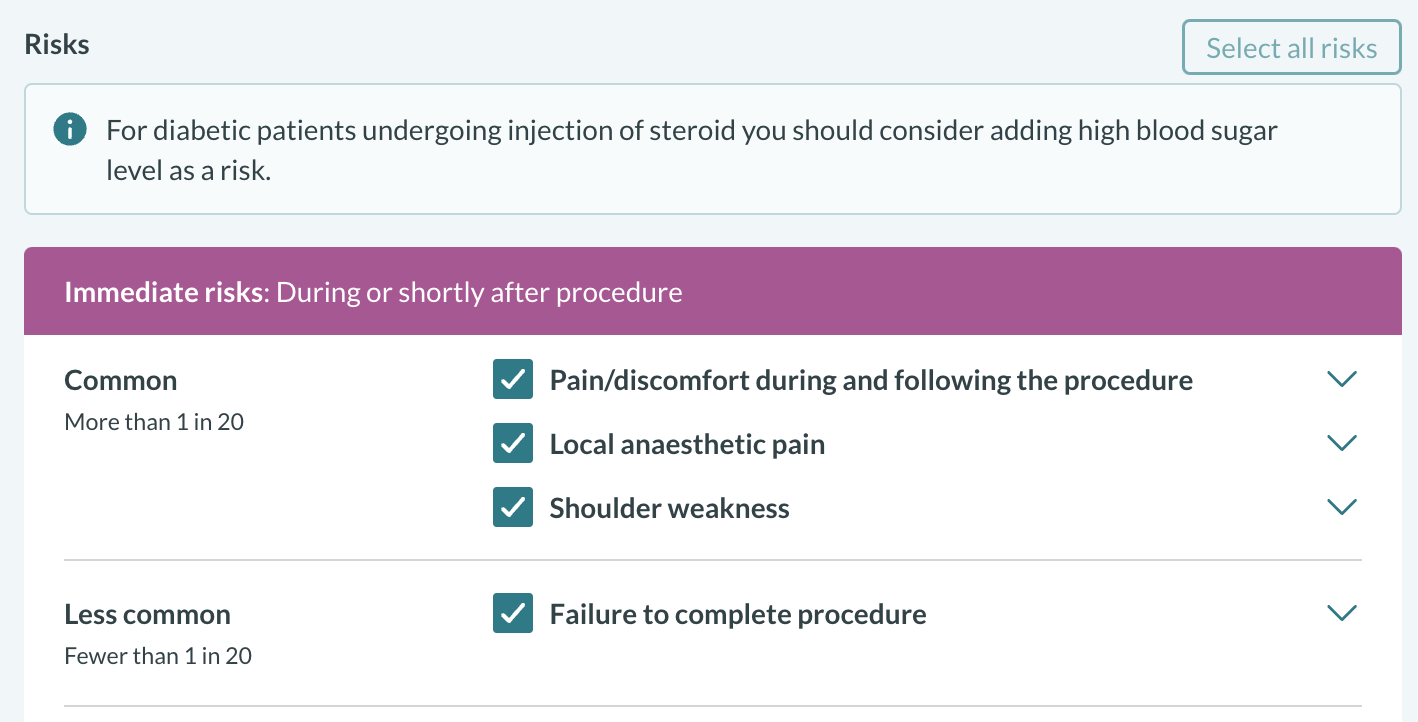Click the Local anaesthetic pain label text
Image resolution: width=1418 pixels, height=722 pixels.
pyautogui.click(x=687, y=445)
